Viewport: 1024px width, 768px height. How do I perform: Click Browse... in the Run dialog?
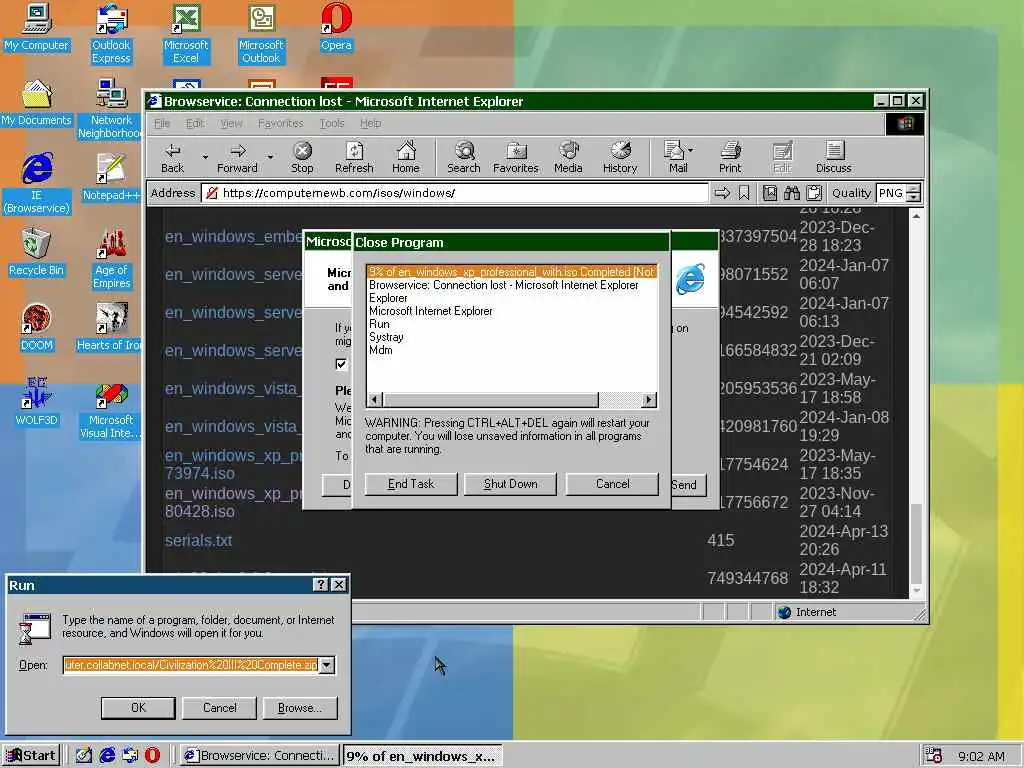[x=300, y=707]
